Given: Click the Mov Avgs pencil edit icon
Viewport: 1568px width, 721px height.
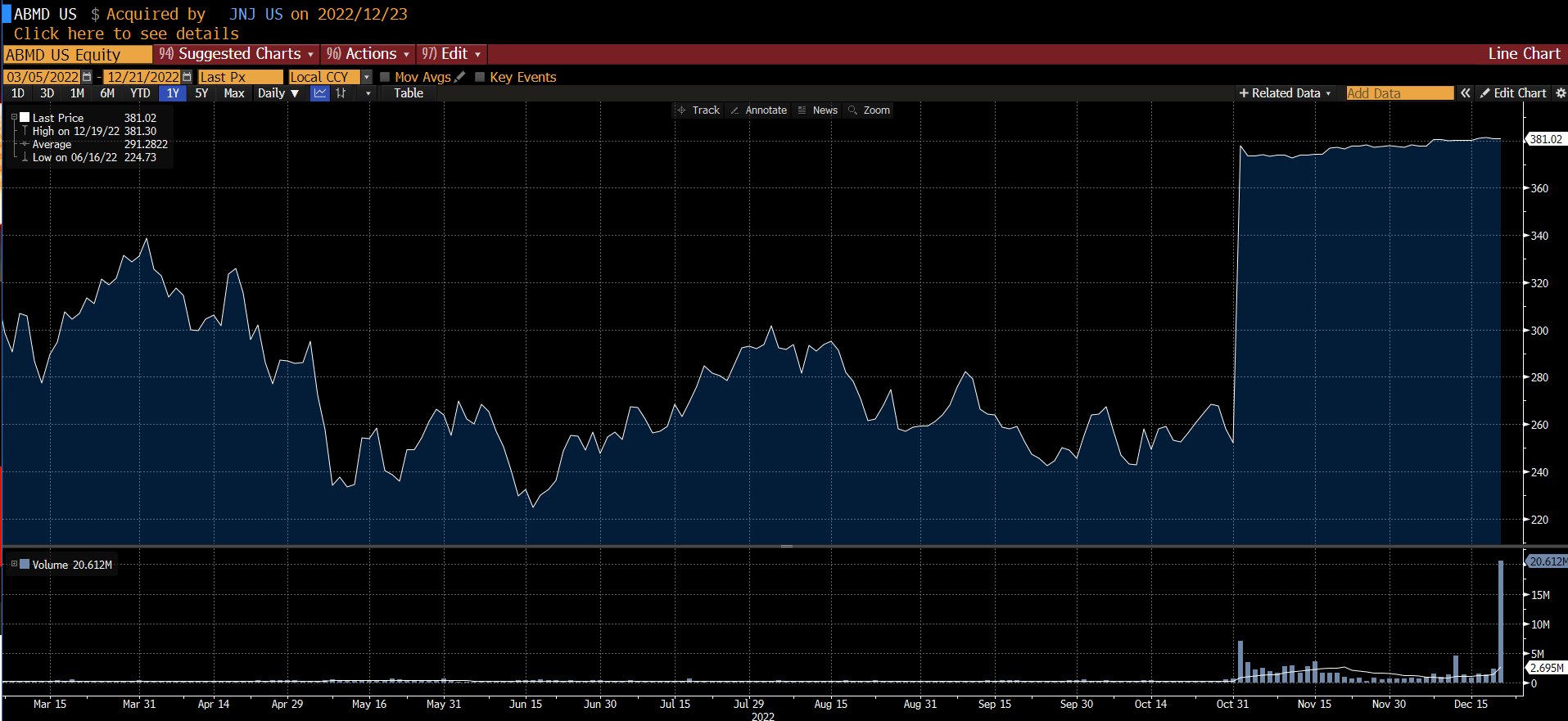Looking at the screenshot, I should (460, 77).
